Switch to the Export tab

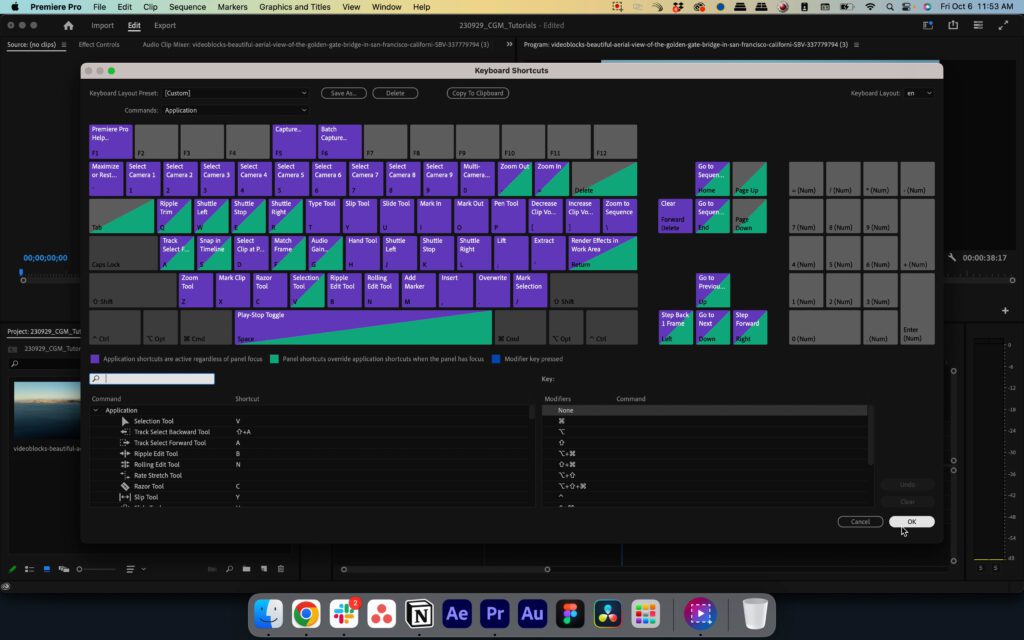(165, 25)
